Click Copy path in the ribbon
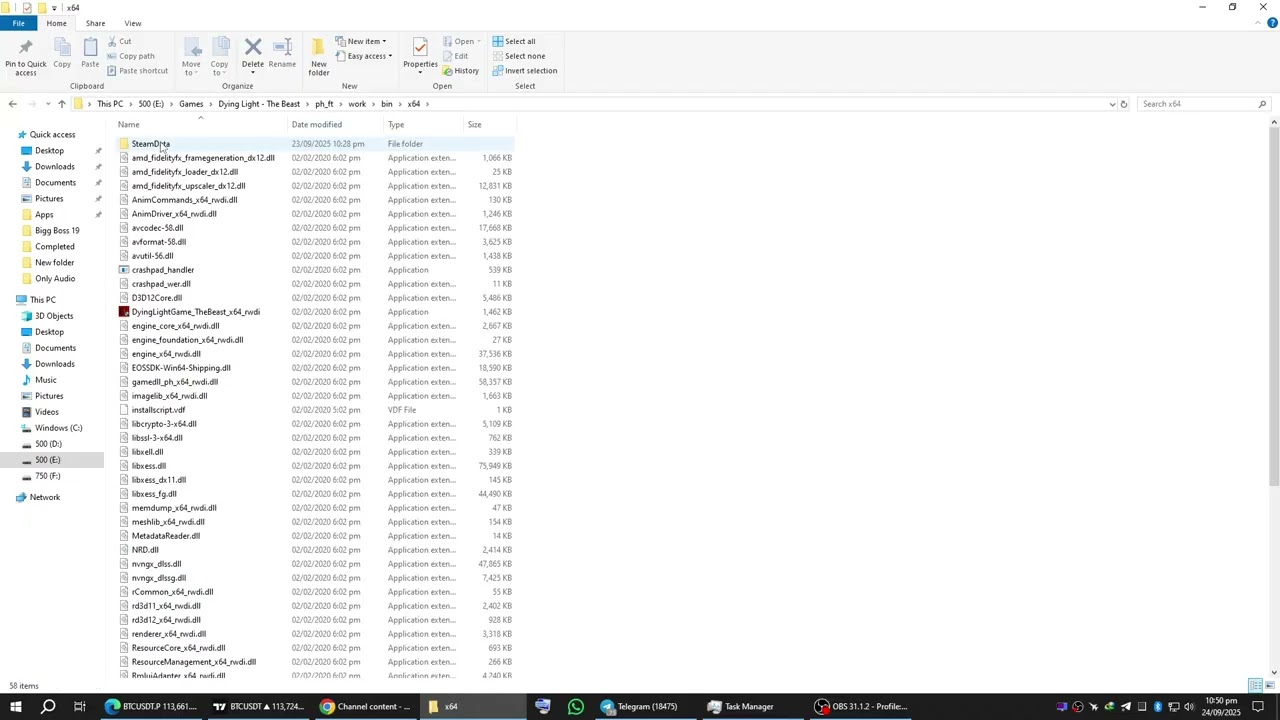Viewport: 1280px width, 720px height. click(x=130, y=56)
